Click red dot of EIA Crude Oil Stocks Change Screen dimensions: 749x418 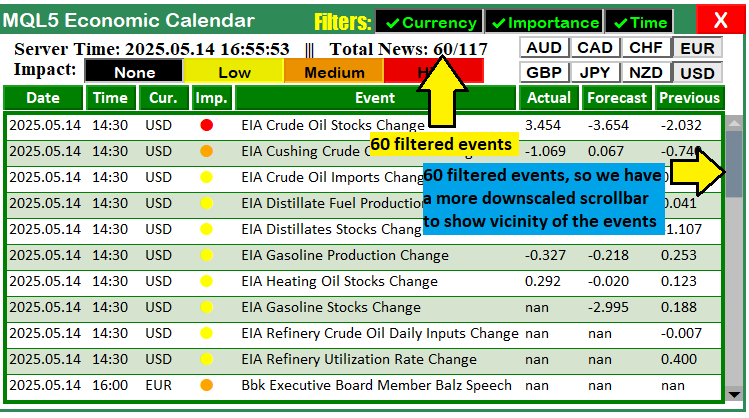click(x=206, y=125)
